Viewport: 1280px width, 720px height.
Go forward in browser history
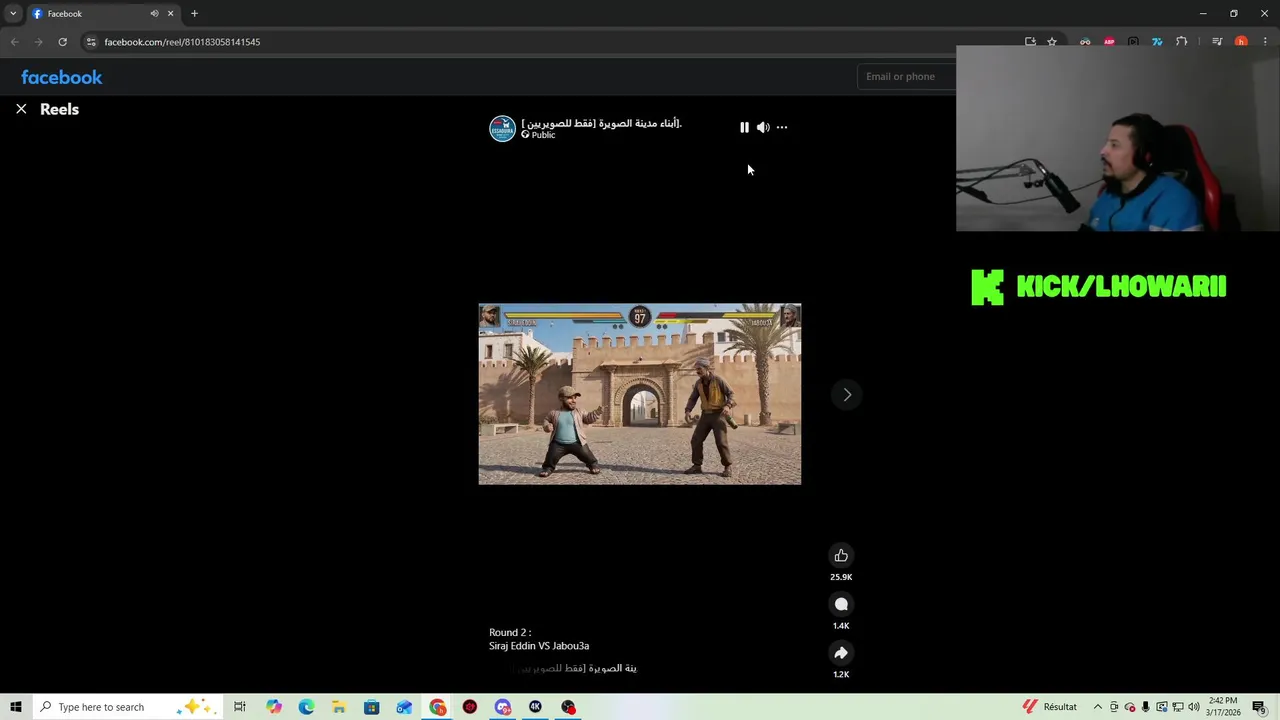(x=38, y=42)
